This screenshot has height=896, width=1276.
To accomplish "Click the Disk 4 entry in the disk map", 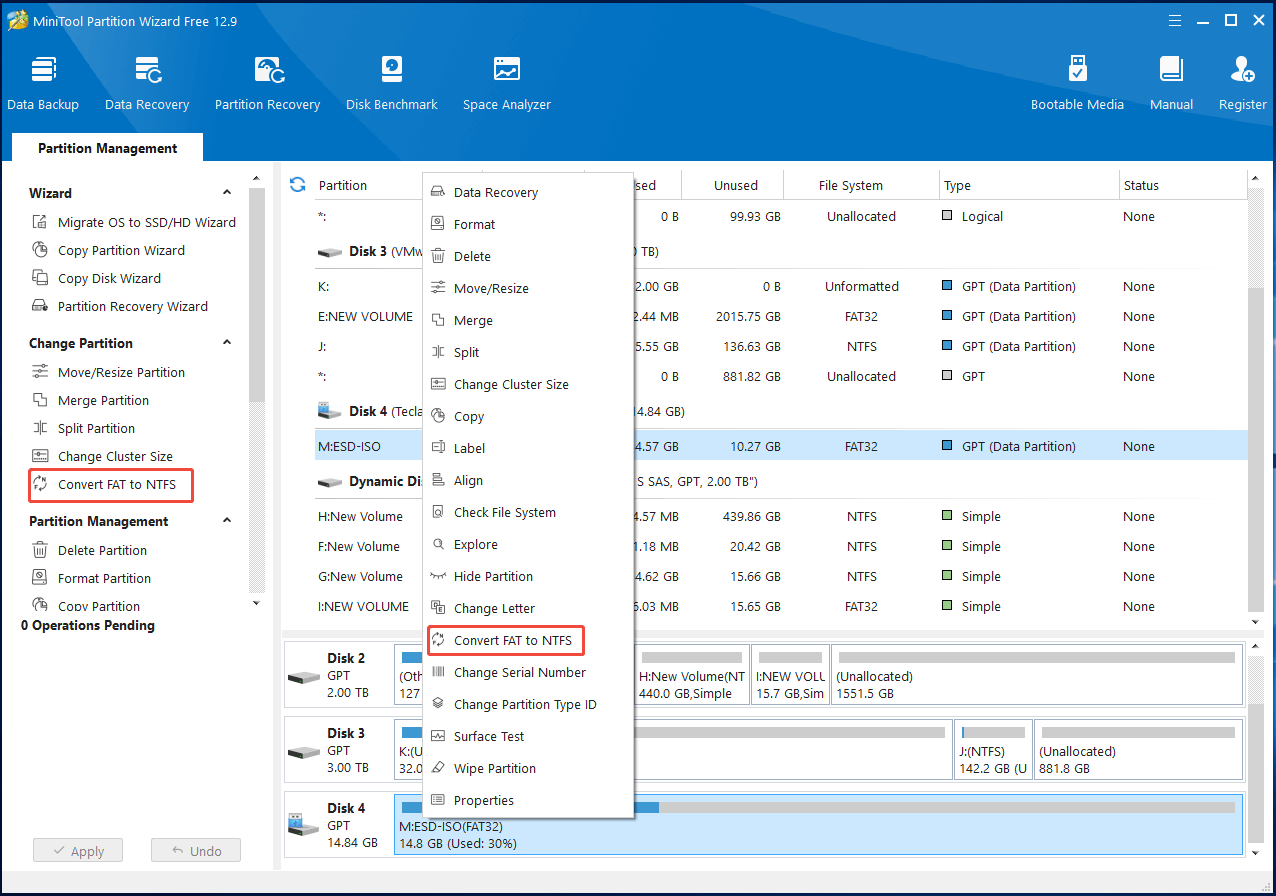I will coord(338,825).
